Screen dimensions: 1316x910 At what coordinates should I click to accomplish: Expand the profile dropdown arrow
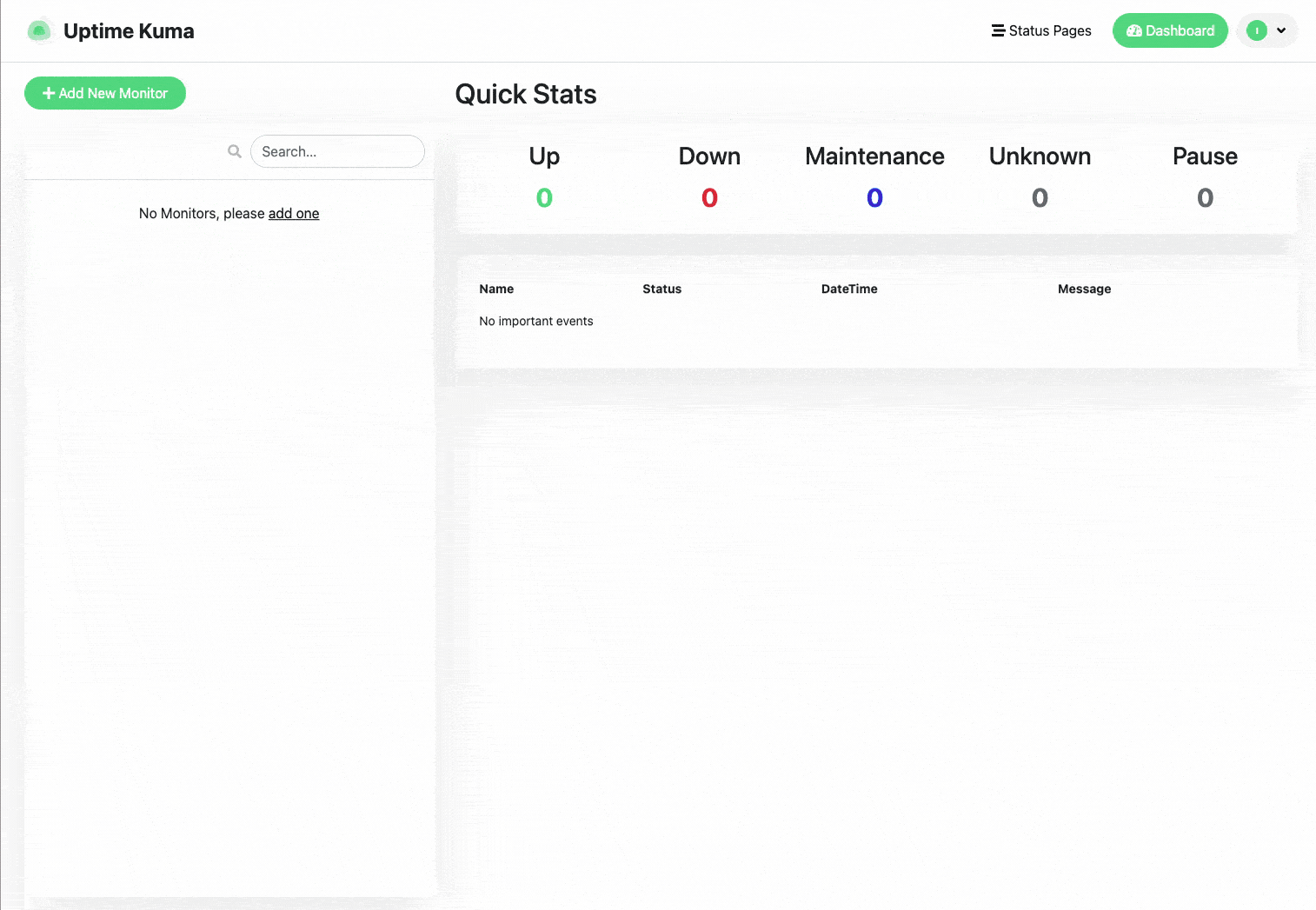click(x=1281, y=30)
